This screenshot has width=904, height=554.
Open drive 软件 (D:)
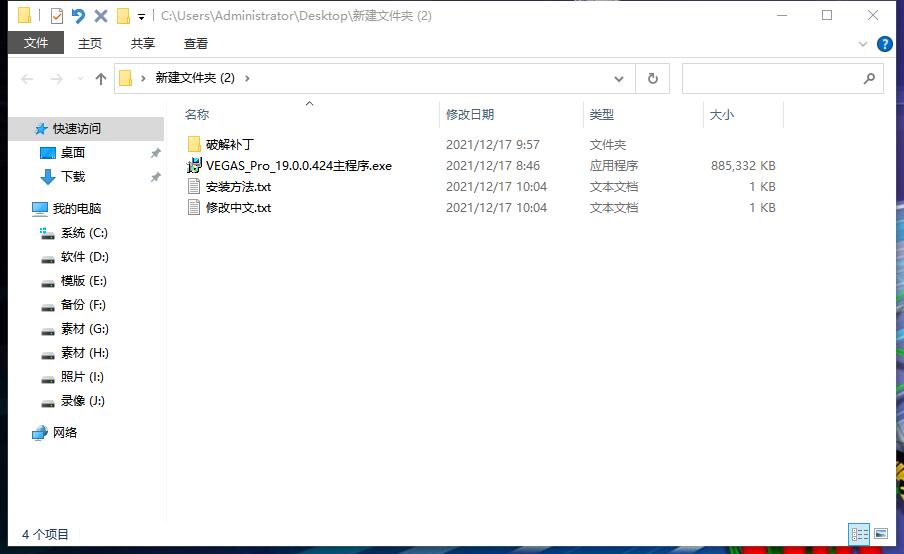(85, 257)
